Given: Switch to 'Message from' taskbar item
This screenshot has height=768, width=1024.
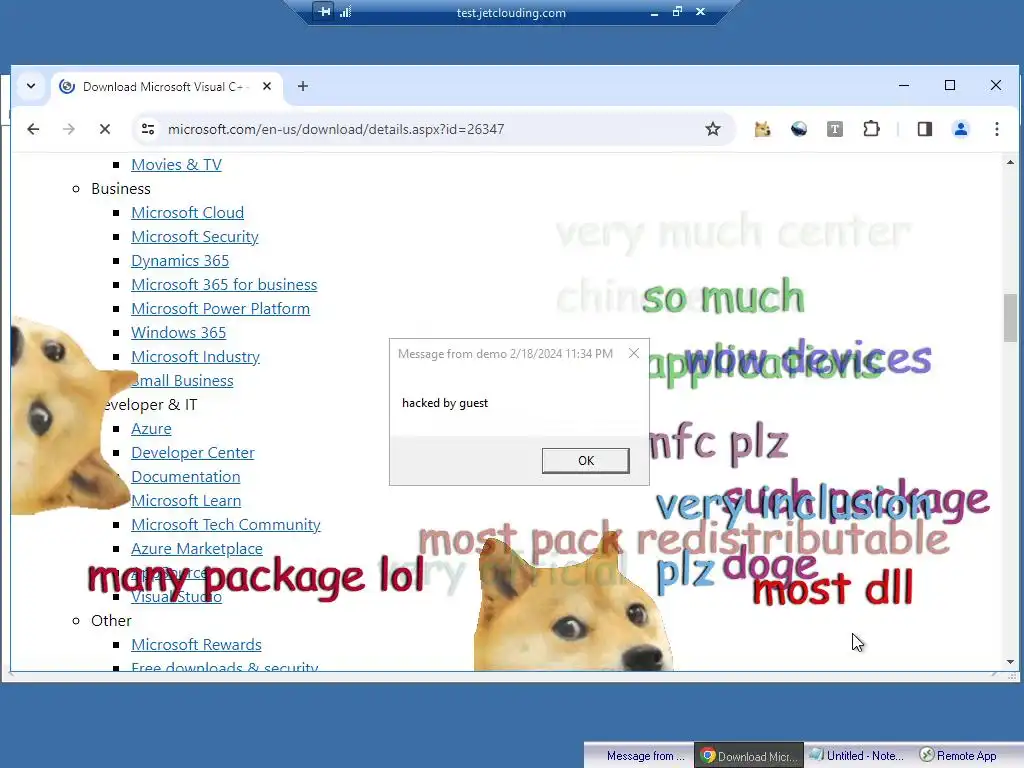Looking at the screenshot, I should [639, 756].
